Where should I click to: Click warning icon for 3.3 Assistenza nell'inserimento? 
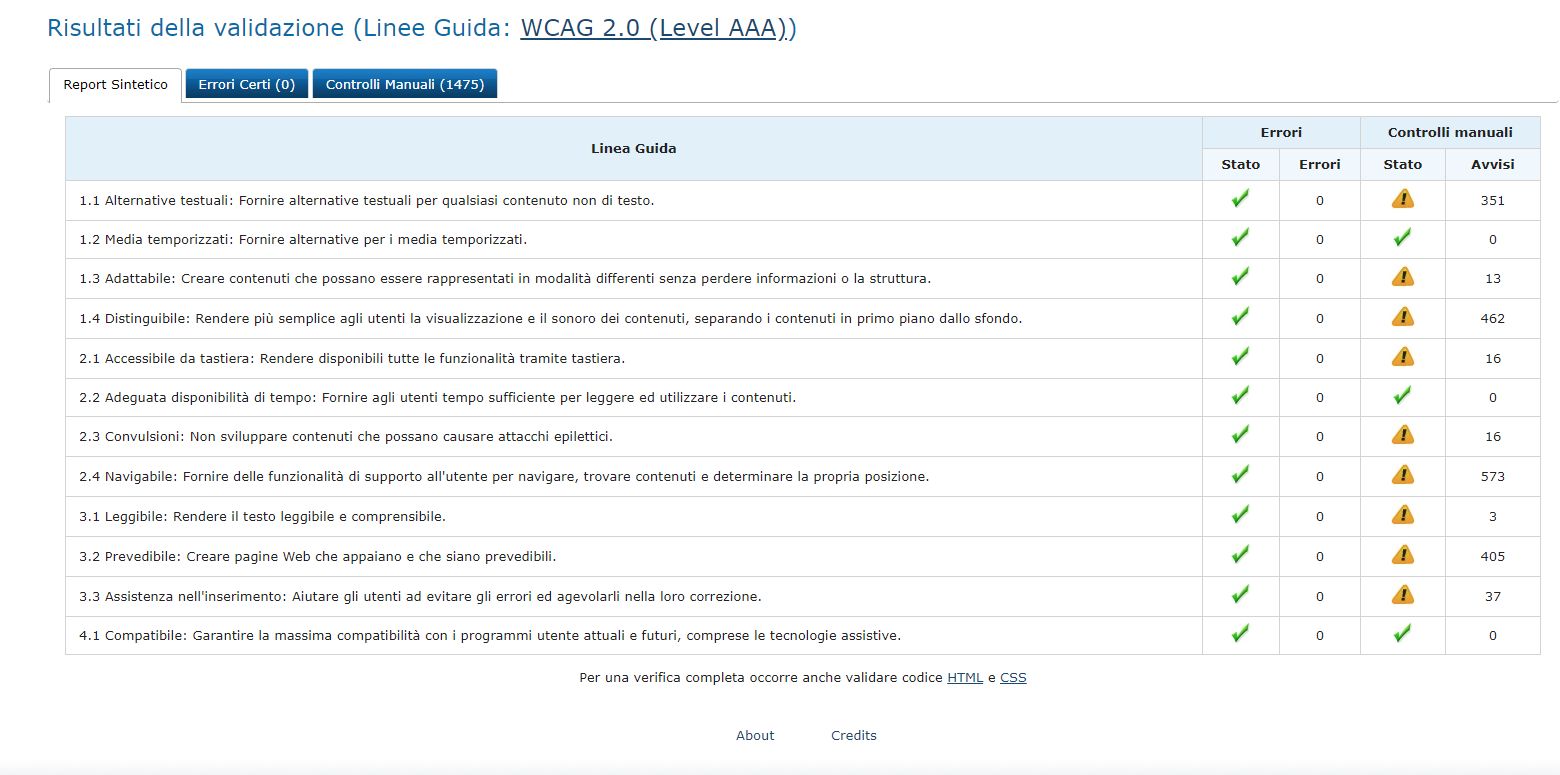coord(1402,595)
